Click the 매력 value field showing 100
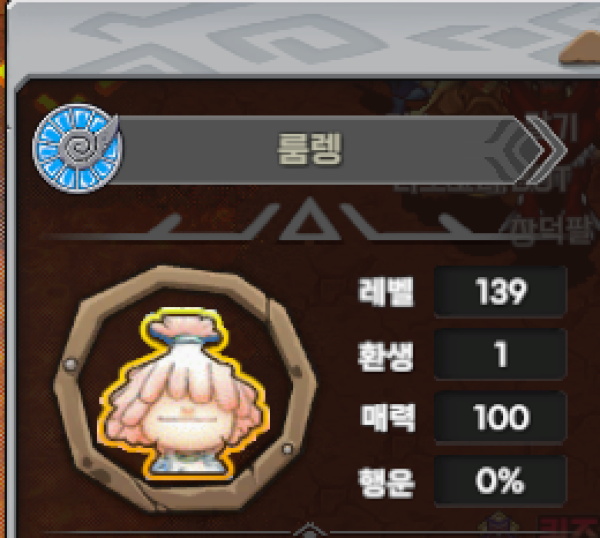600x538 pixels. (x=501, y=417)
